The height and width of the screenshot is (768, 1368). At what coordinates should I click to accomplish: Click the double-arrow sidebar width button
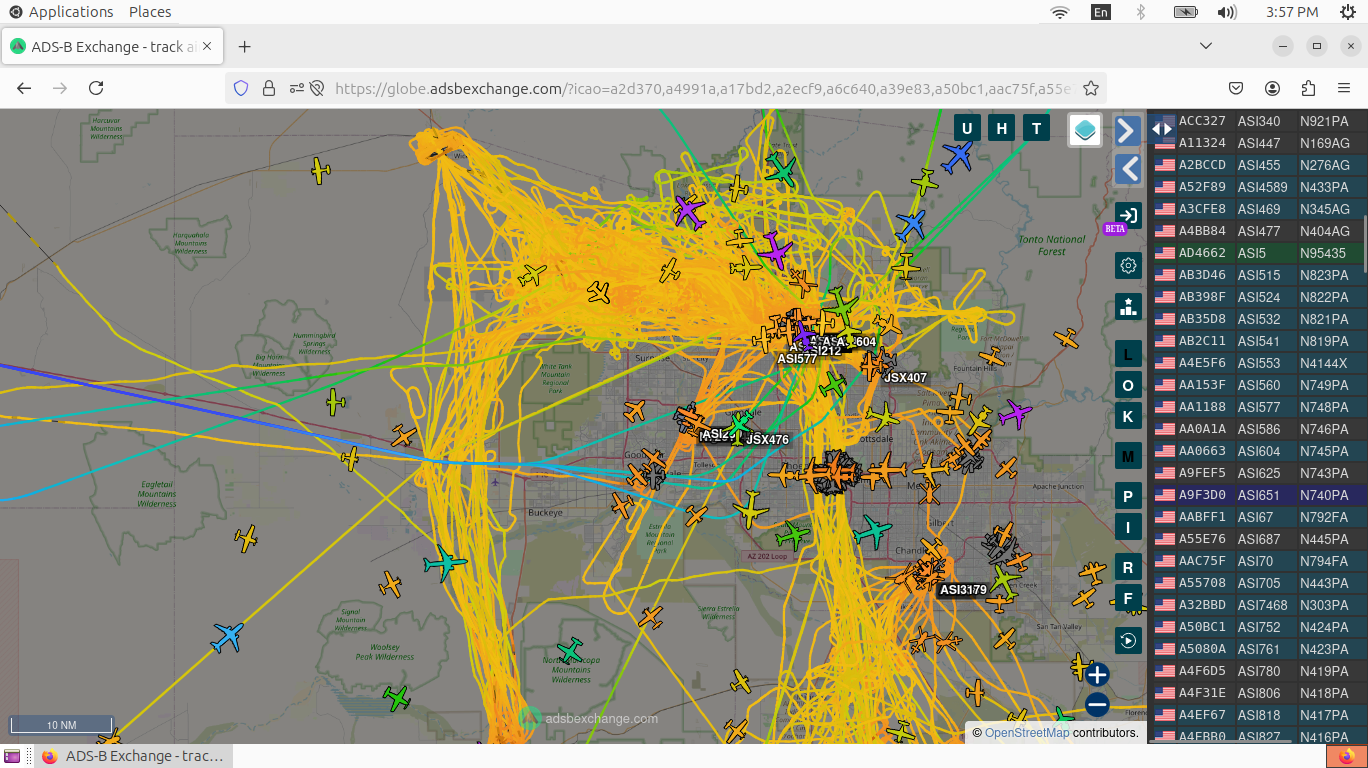click(1162, 129)
